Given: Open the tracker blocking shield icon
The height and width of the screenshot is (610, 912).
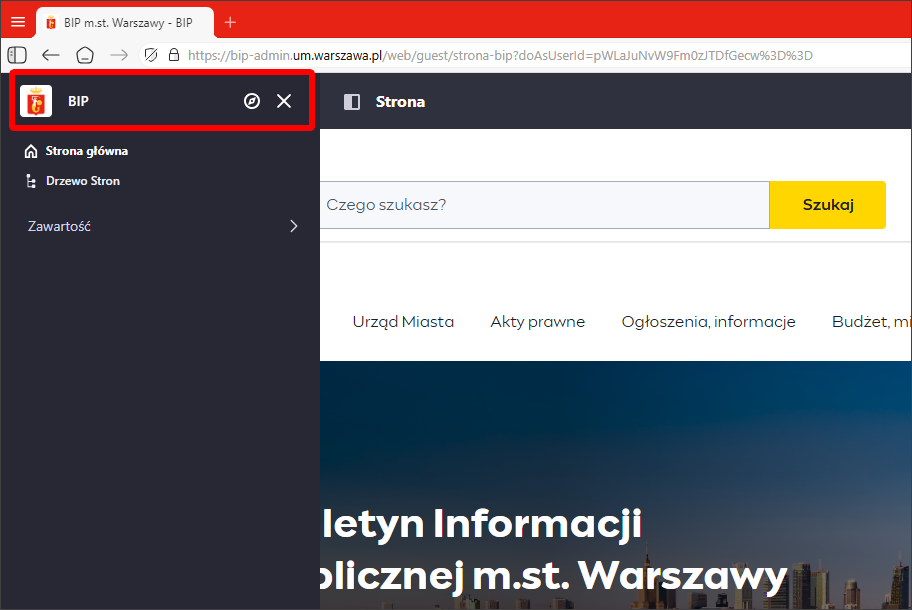Looking at the screenshot, I should point(151,55).
